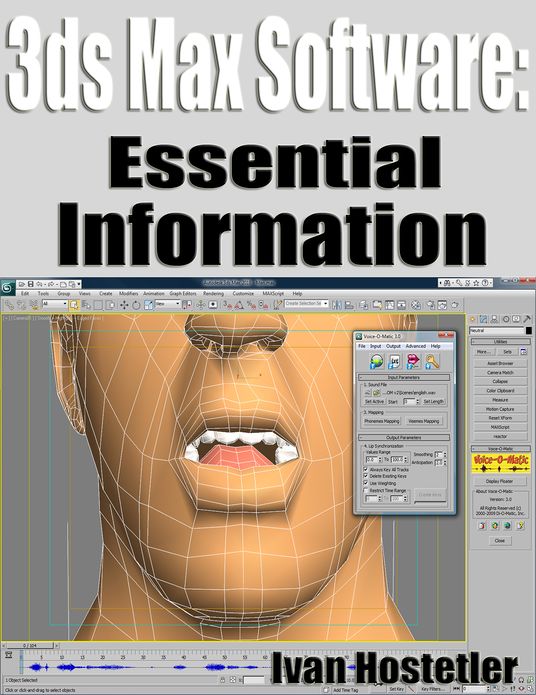Click the Save File quick-access icon

pos(31,284)
